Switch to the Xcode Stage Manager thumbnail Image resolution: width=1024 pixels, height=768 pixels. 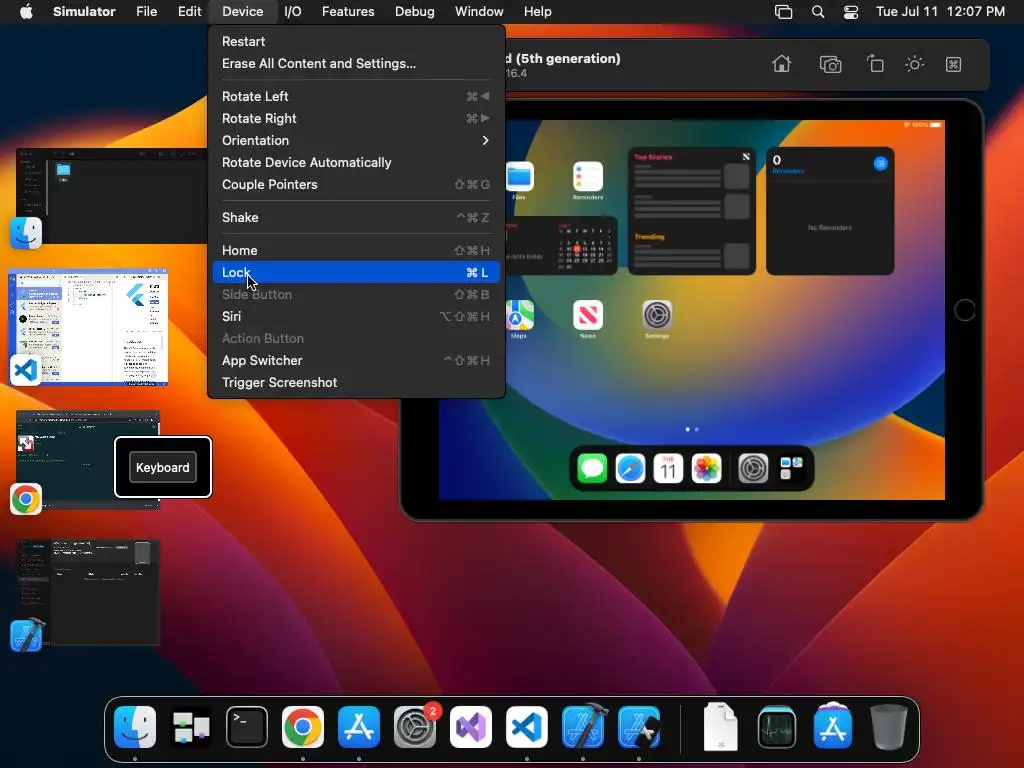[x=88, y=592]
